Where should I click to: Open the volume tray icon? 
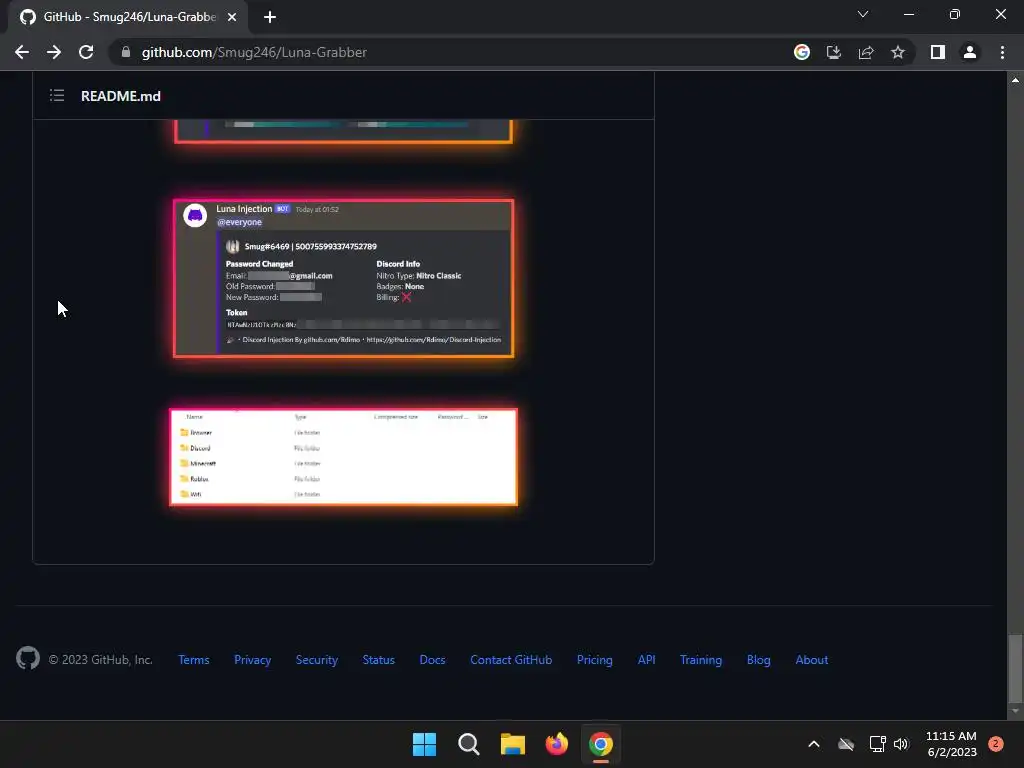click(x=901, y=744)
